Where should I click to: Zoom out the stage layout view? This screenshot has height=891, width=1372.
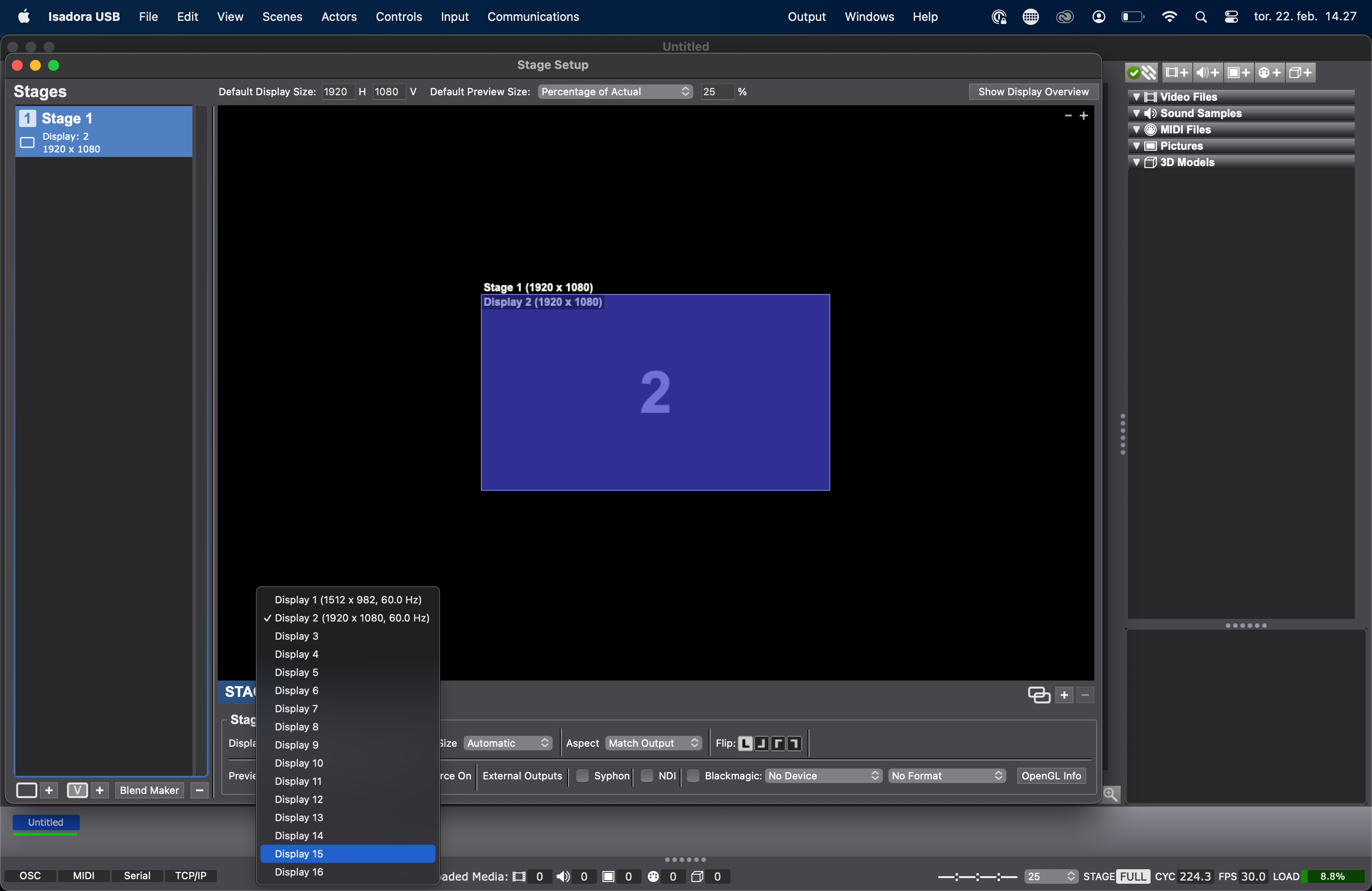tap(1068, 116)
